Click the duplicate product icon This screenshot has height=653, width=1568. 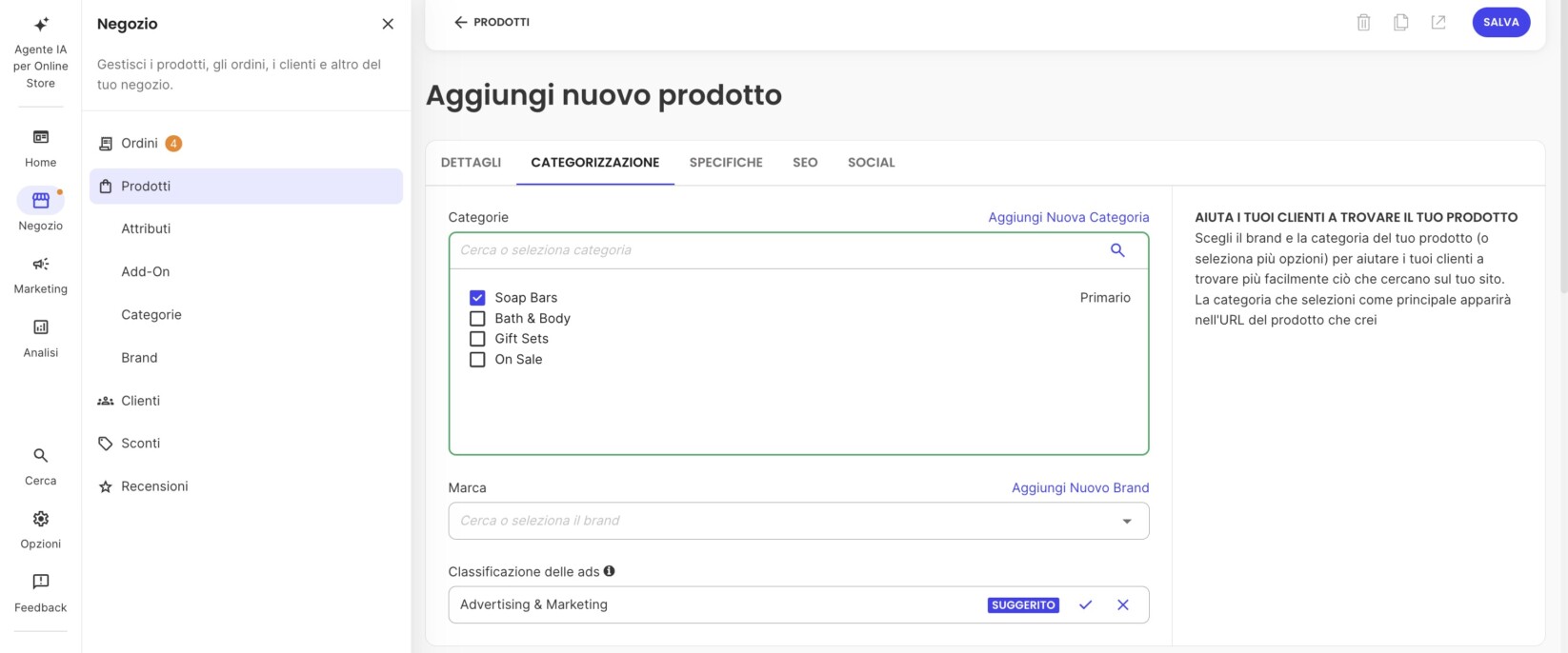[1401, 22]
